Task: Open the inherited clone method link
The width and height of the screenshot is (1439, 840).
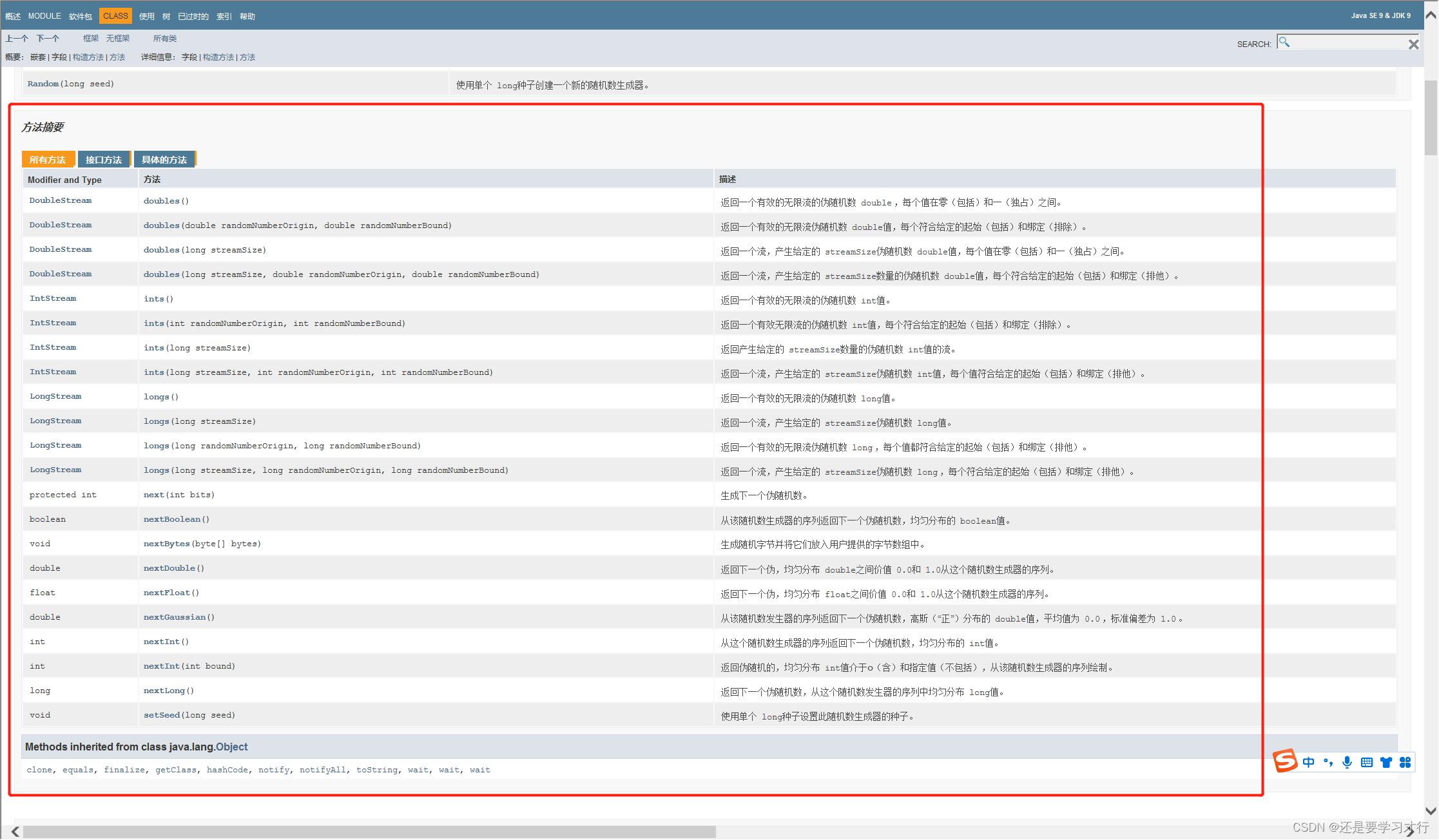Action: [39, 770]
